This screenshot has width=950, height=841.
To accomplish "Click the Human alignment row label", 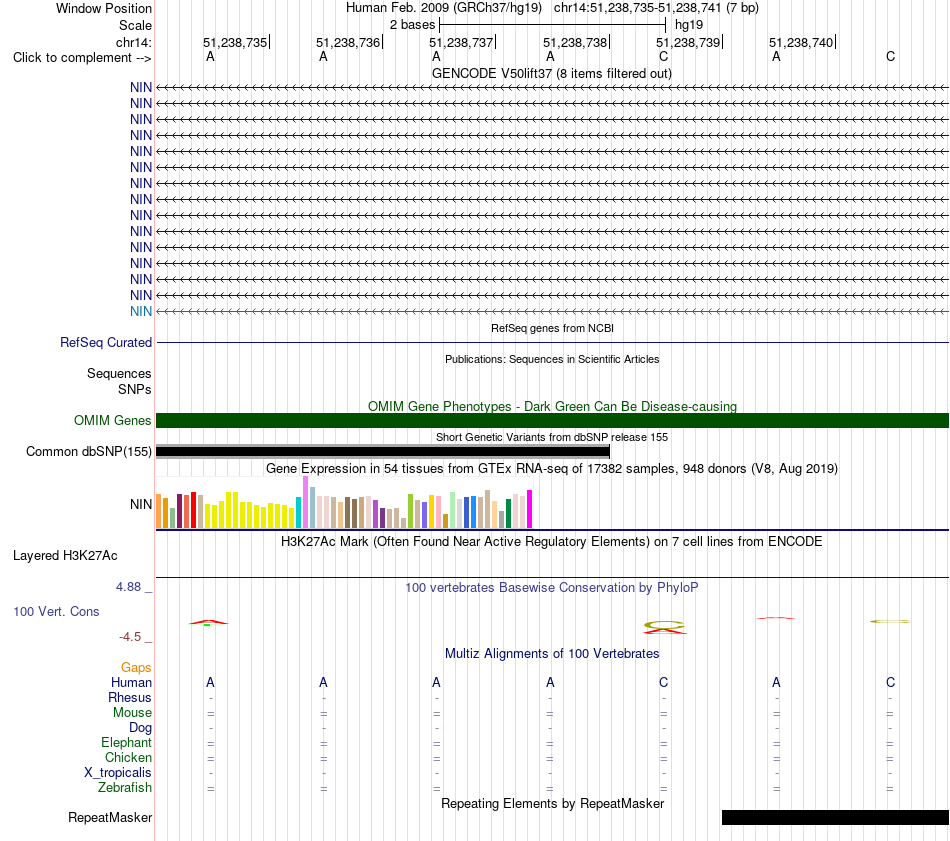I will click(x=131, y=683).
